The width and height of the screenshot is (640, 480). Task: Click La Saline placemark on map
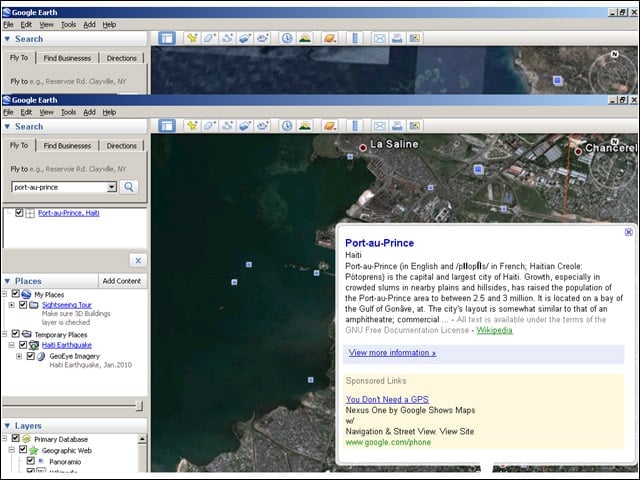click(362, 147)
